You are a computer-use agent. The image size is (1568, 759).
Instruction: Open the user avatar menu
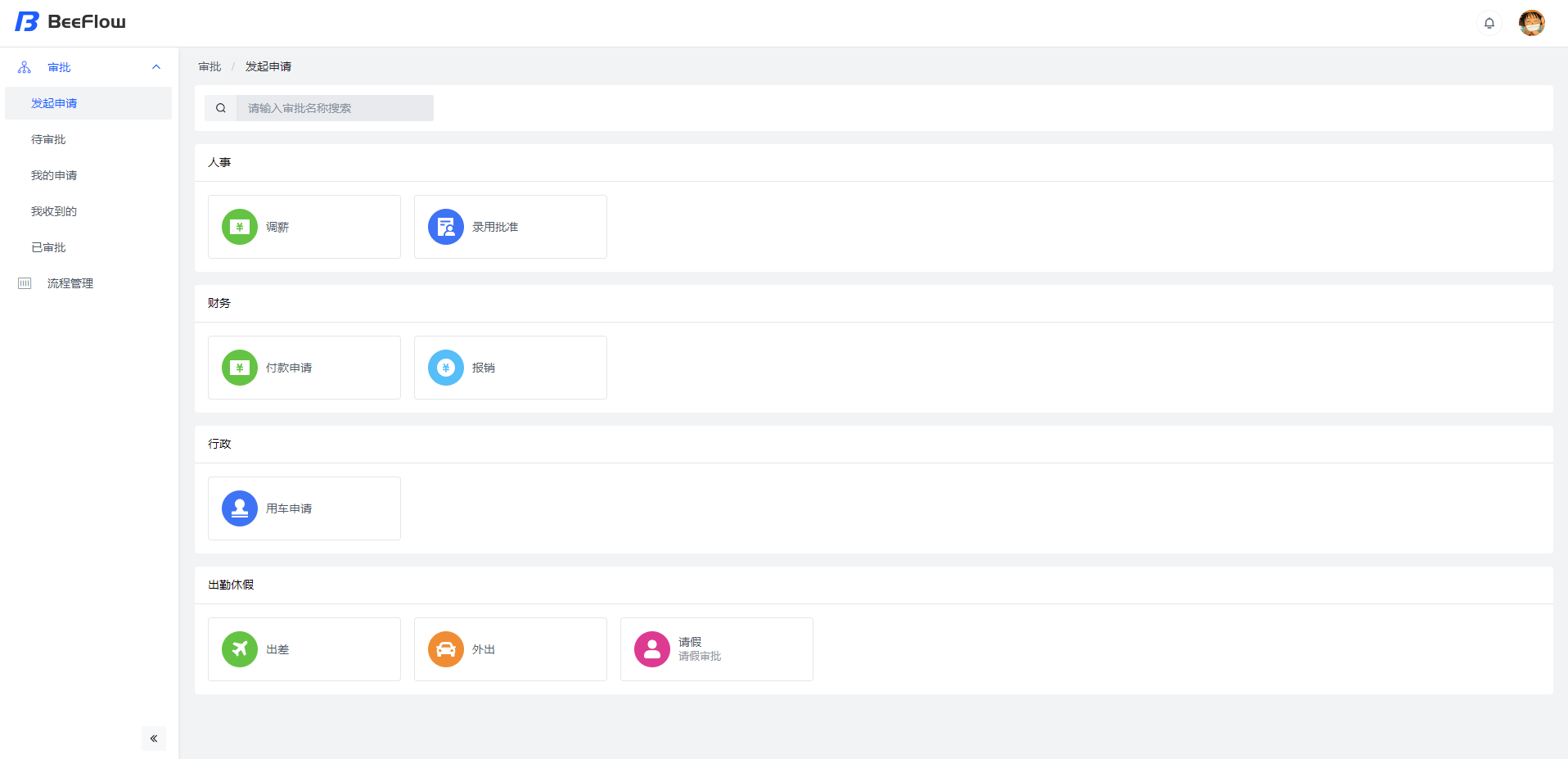[x=1531, y=23]
